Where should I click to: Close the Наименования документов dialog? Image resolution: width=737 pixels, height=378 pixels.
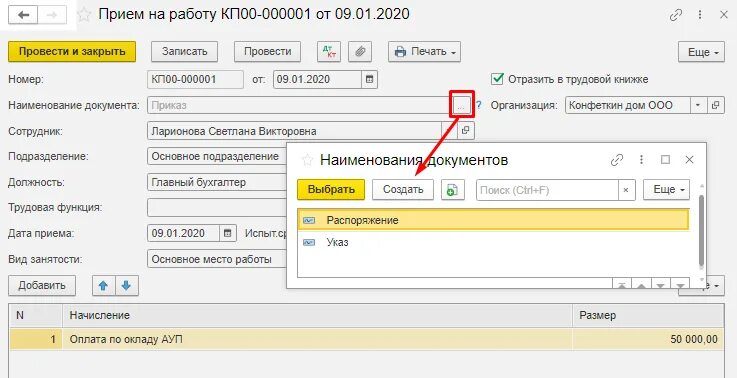(689, 160)
